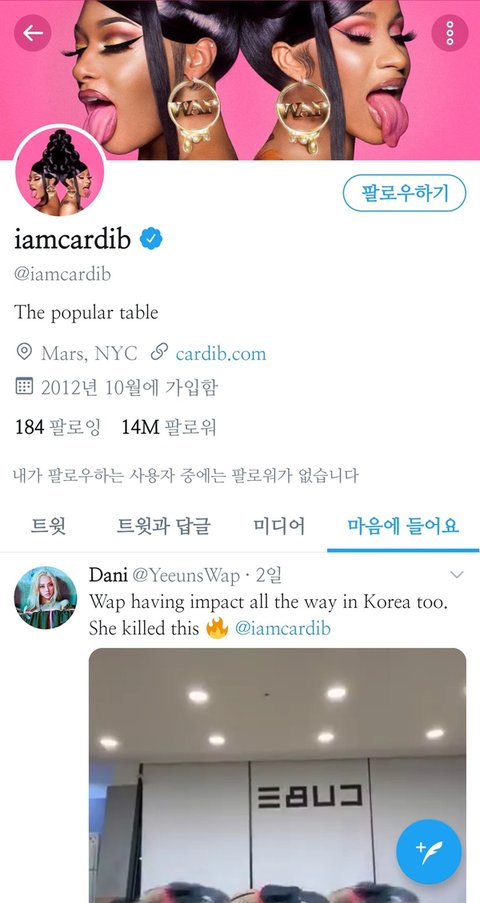Screen dimensions: 480x903
Task: Play the video in Dani's tweet
Action: click(277, 775)
